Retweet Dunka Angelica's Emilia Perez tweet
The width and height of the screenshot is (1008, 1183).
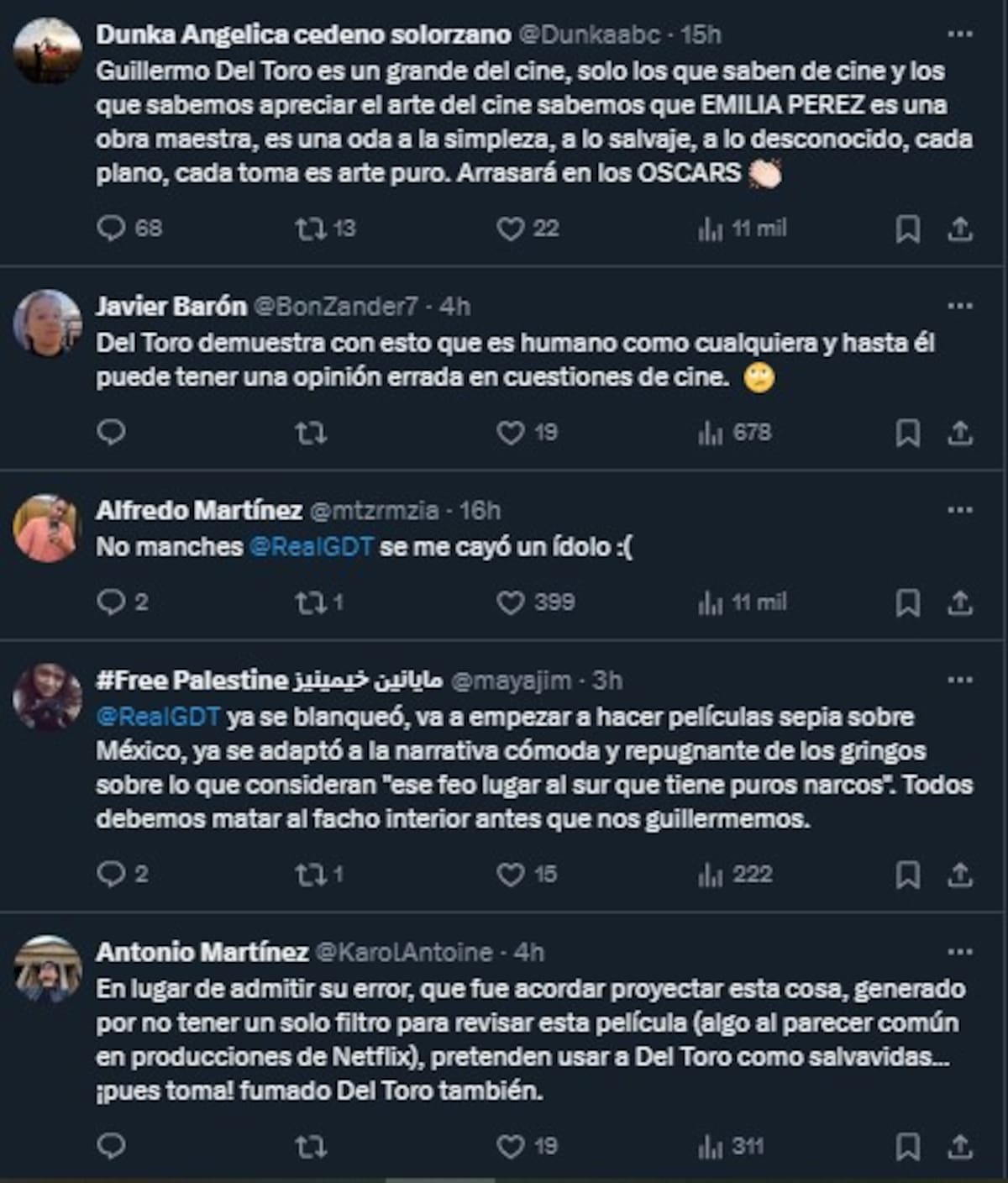tap(310, 229)
